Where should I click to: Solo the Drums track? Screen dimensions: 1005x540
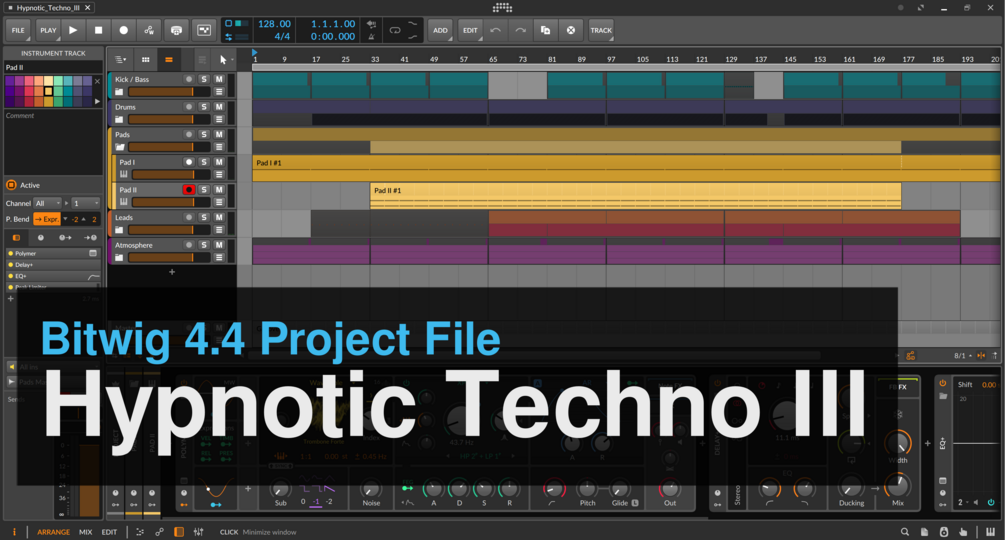pos(204,107)
